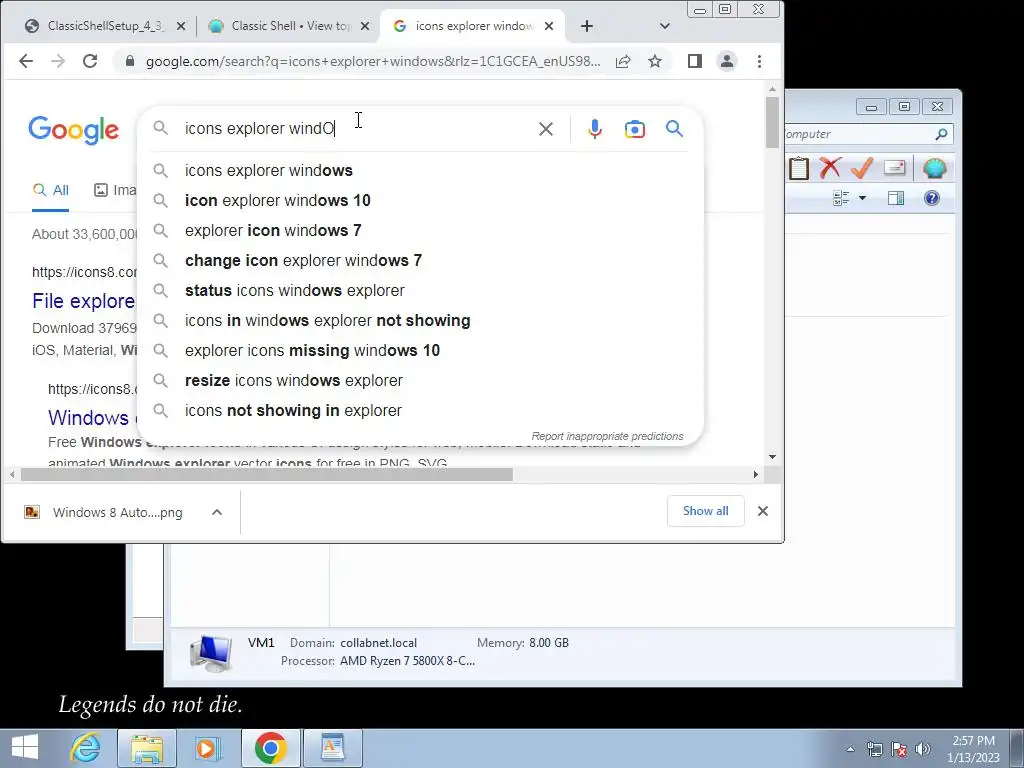Viewport: 1024px width, 768px height.
Task: Click the network tray icon
Action: tap(874, 749)
